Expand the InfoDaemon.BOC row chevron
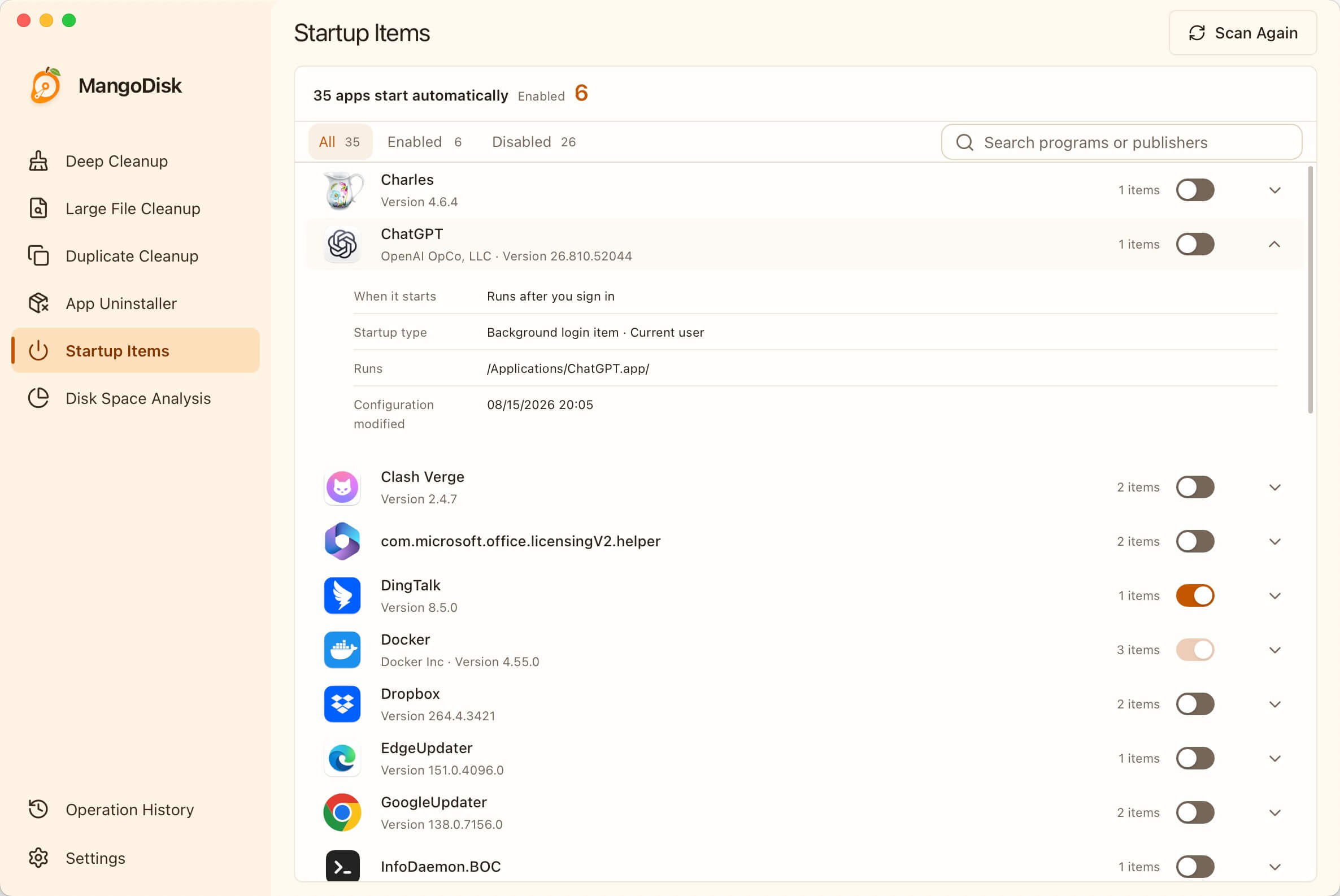Screen dimensions: 1340x896 1275,867
